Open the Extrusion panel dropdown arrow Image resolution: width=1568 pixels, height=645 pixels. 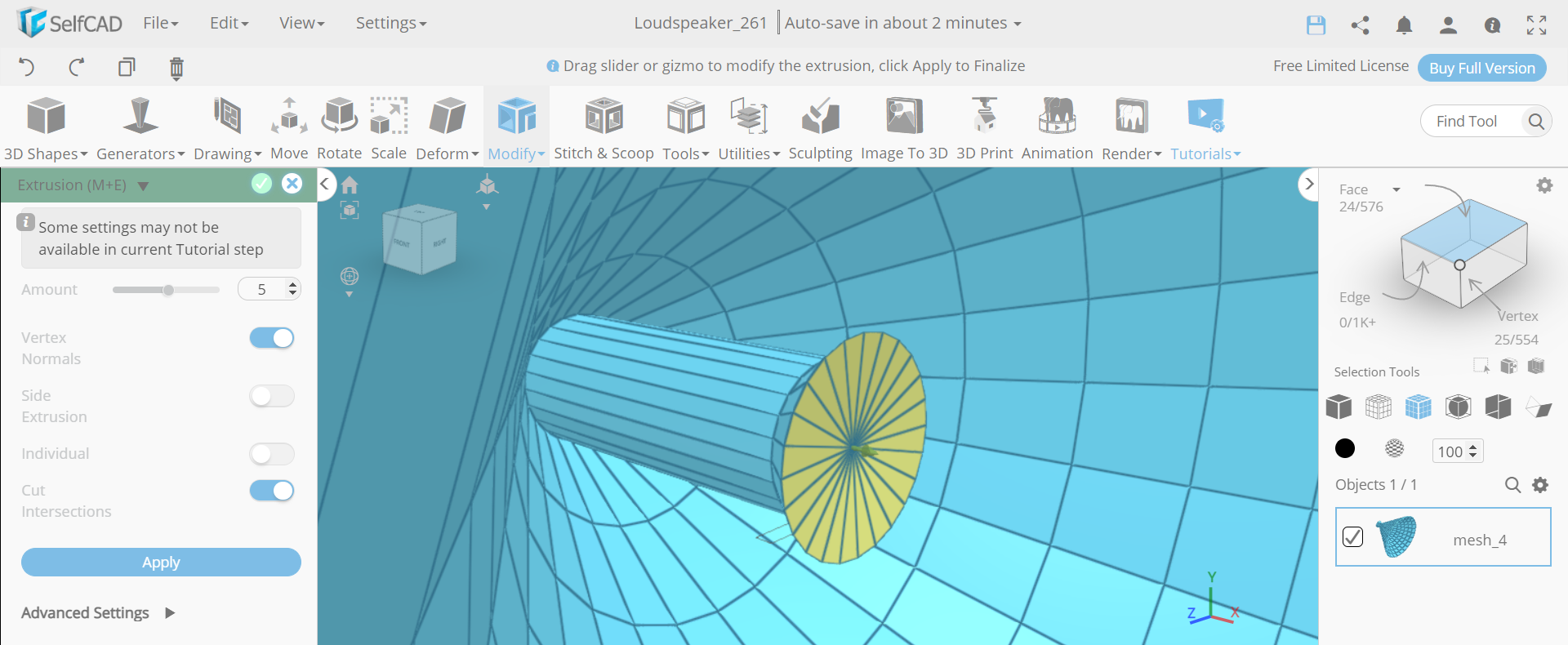click(143, 186)
